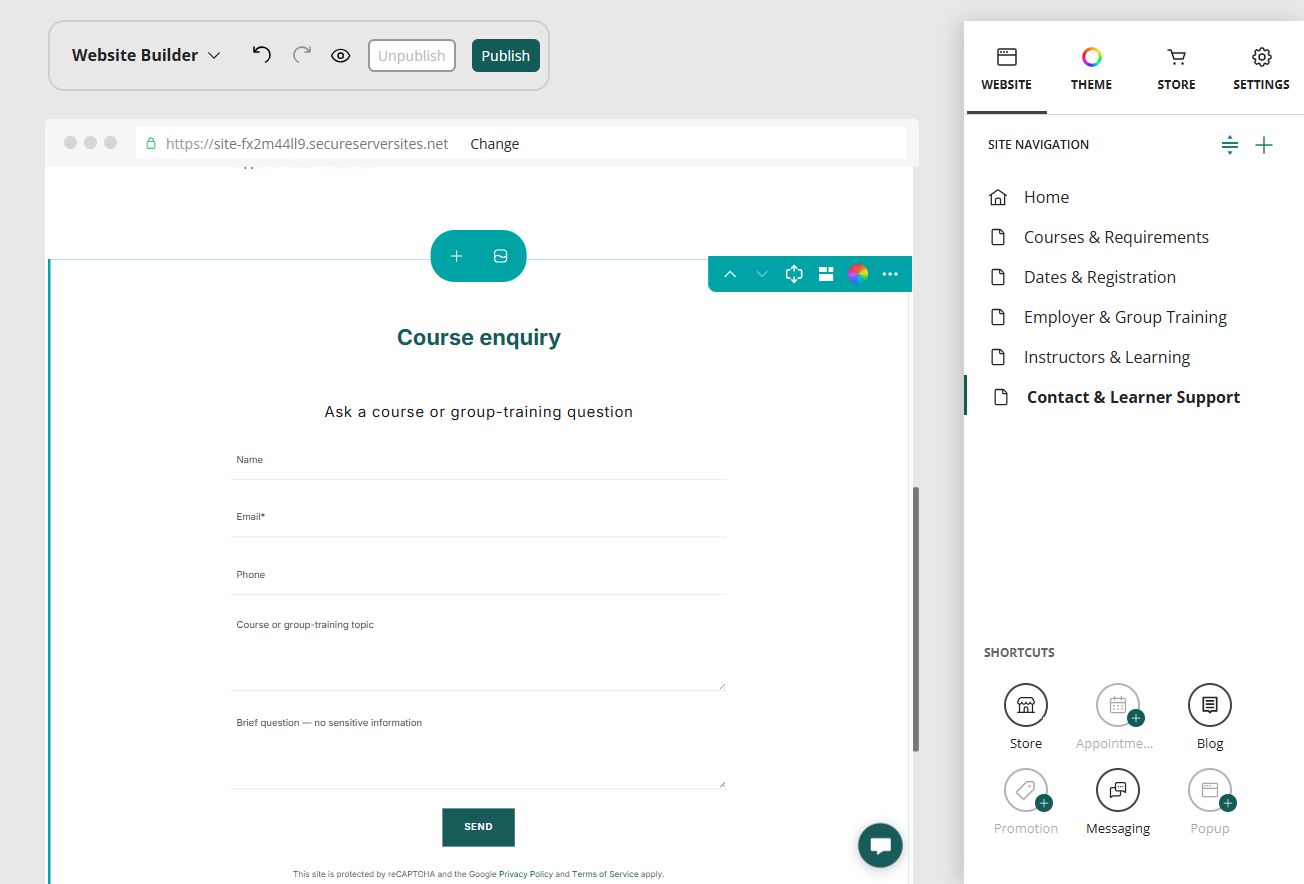This screenshot has width=1304, height=884.
Task: Open section color wheel picker
Action: (x=858, y=274)
